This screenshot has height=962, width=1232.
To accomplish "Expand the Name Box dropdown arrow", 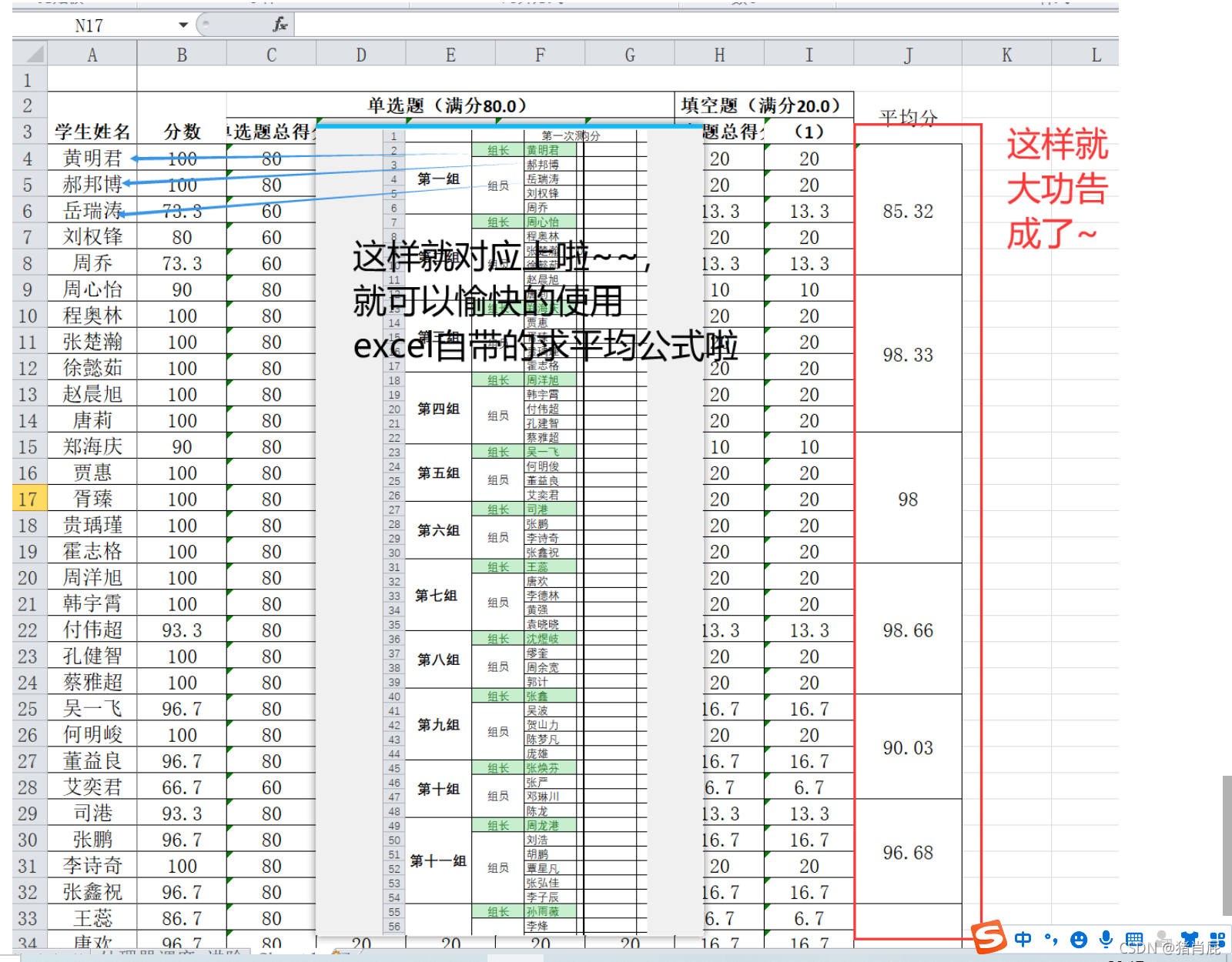I will (183, 25).
